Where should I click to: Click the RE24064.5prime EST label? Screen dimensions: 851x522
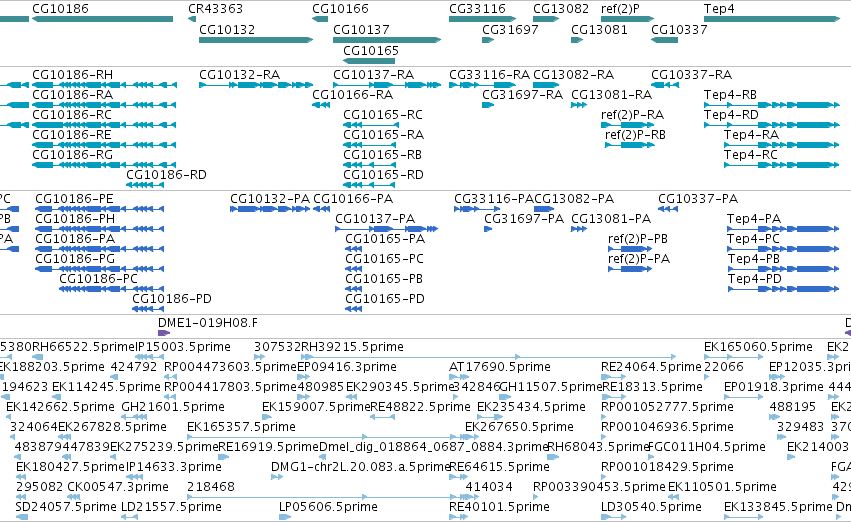[651, 367]
